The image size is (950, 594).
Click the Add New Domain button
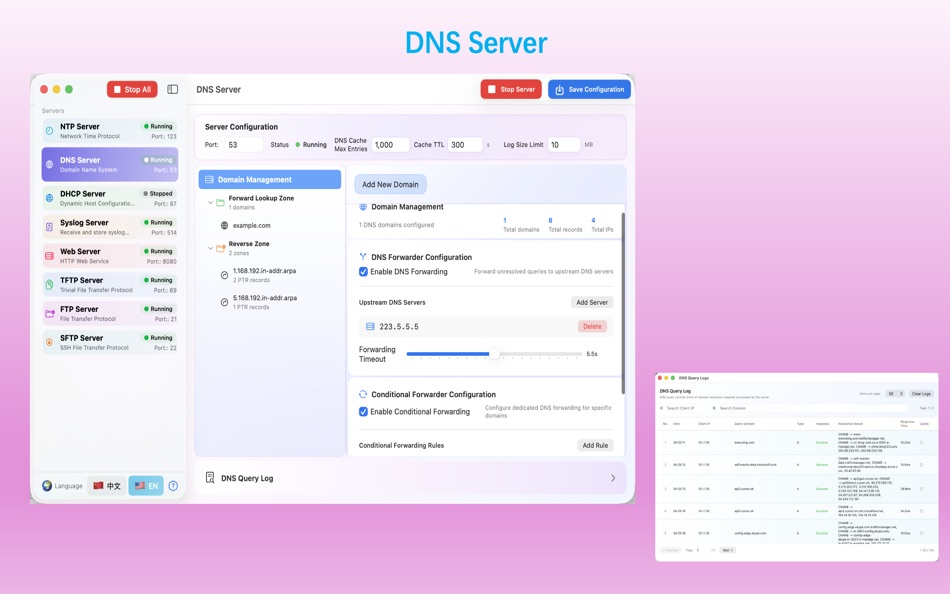tap(389, 184)
